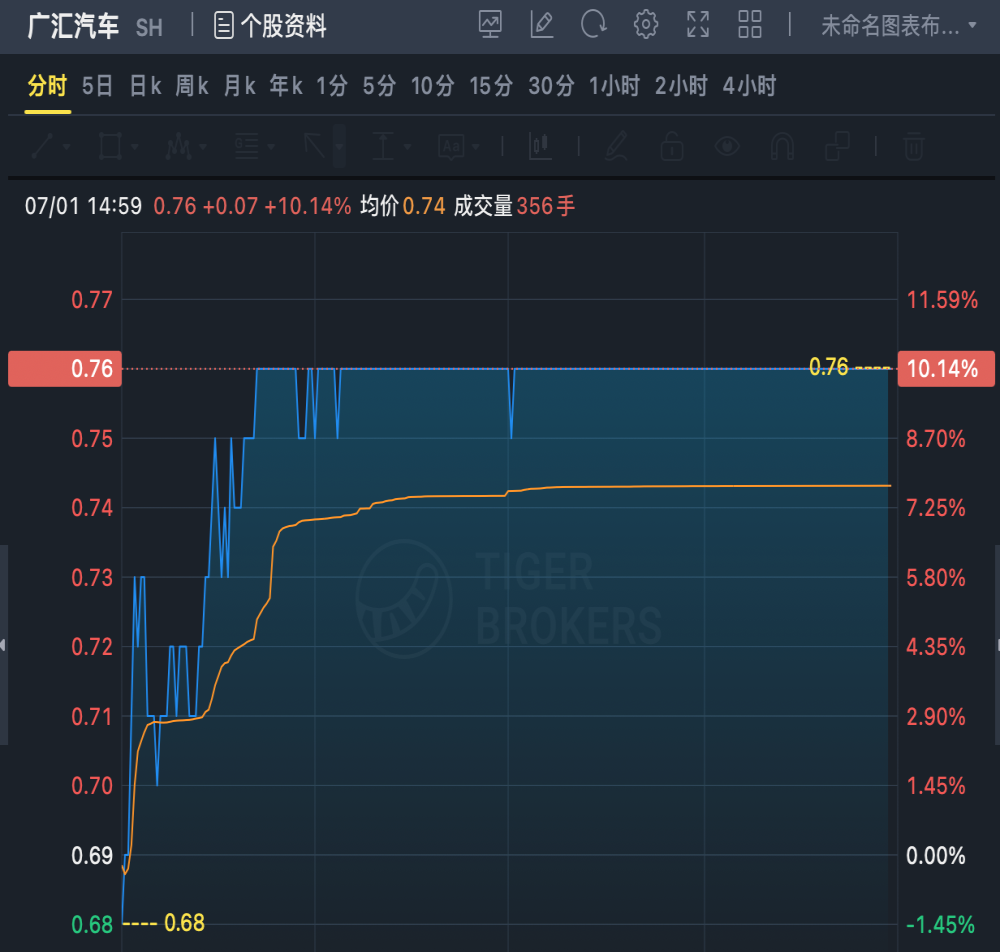Select the 5分 interval
Viewport: 1000px width, 952px height.
pyautogui.click(x=379, y=85)
